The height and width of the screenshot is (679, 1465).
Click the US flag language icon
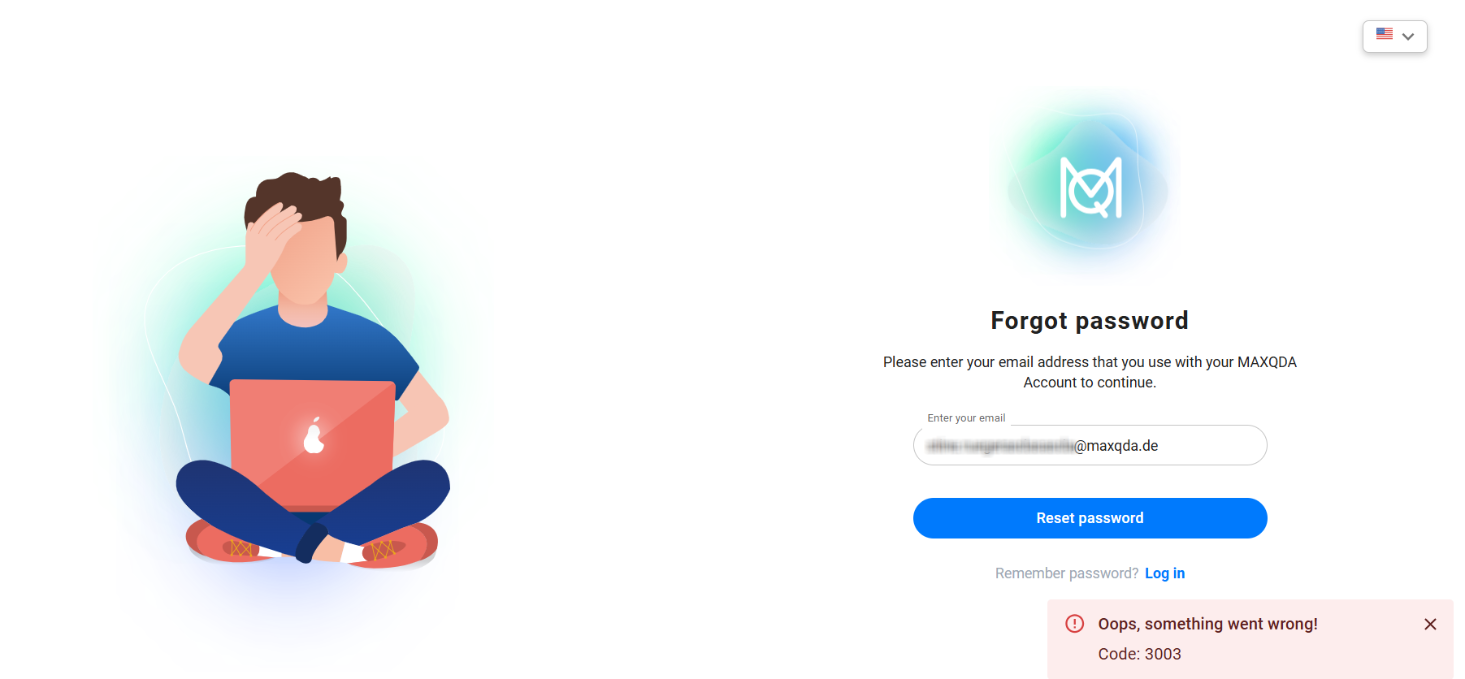tap(1384, 35)
